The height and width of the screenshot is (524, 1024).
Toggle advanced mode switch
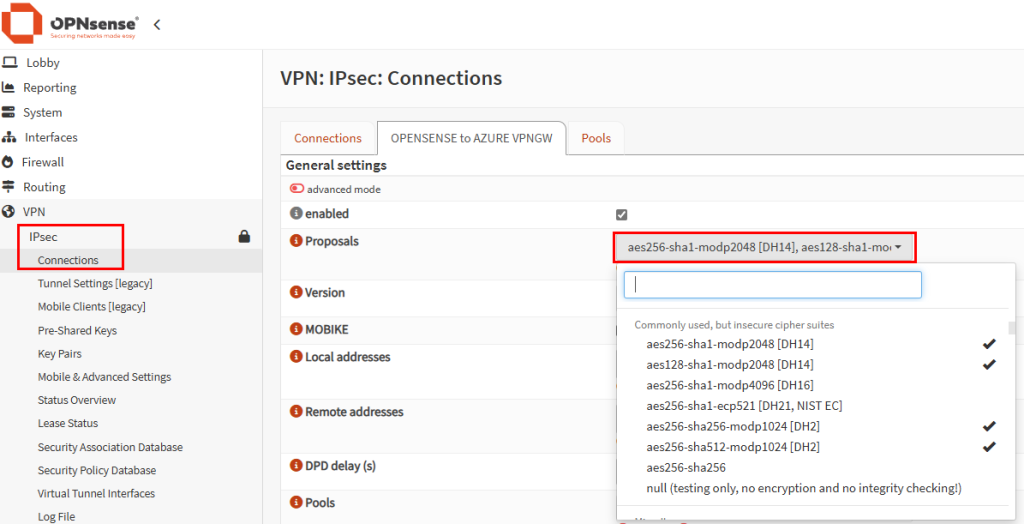[297, 189]
